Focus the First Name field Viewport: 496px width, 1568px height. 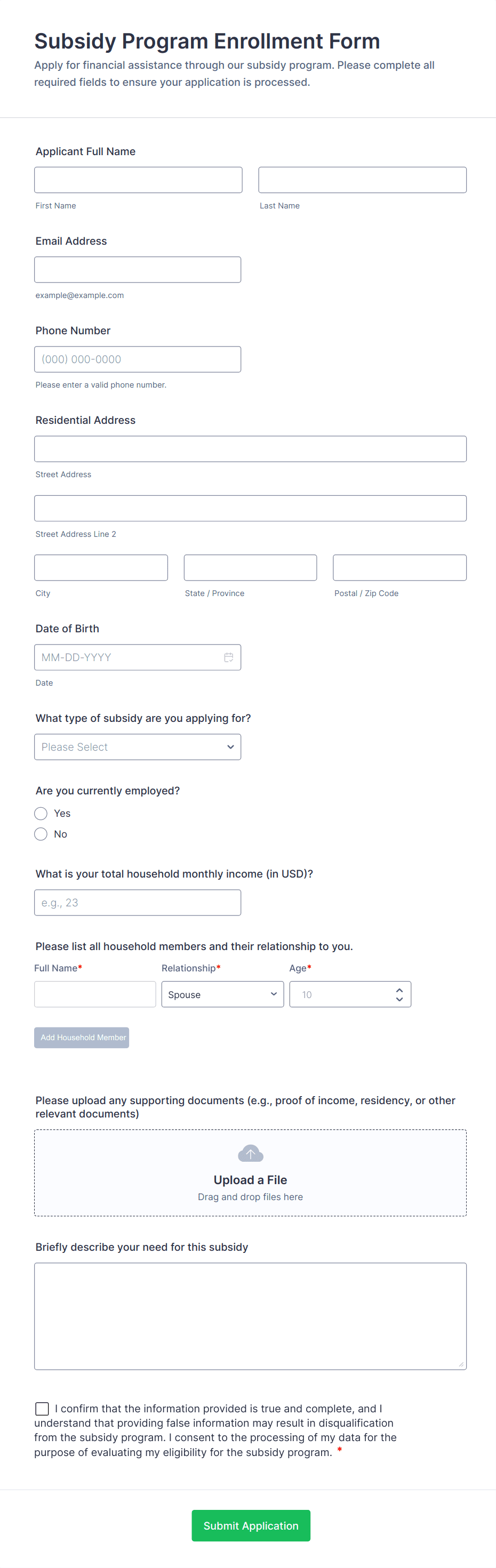pos(138,180)
